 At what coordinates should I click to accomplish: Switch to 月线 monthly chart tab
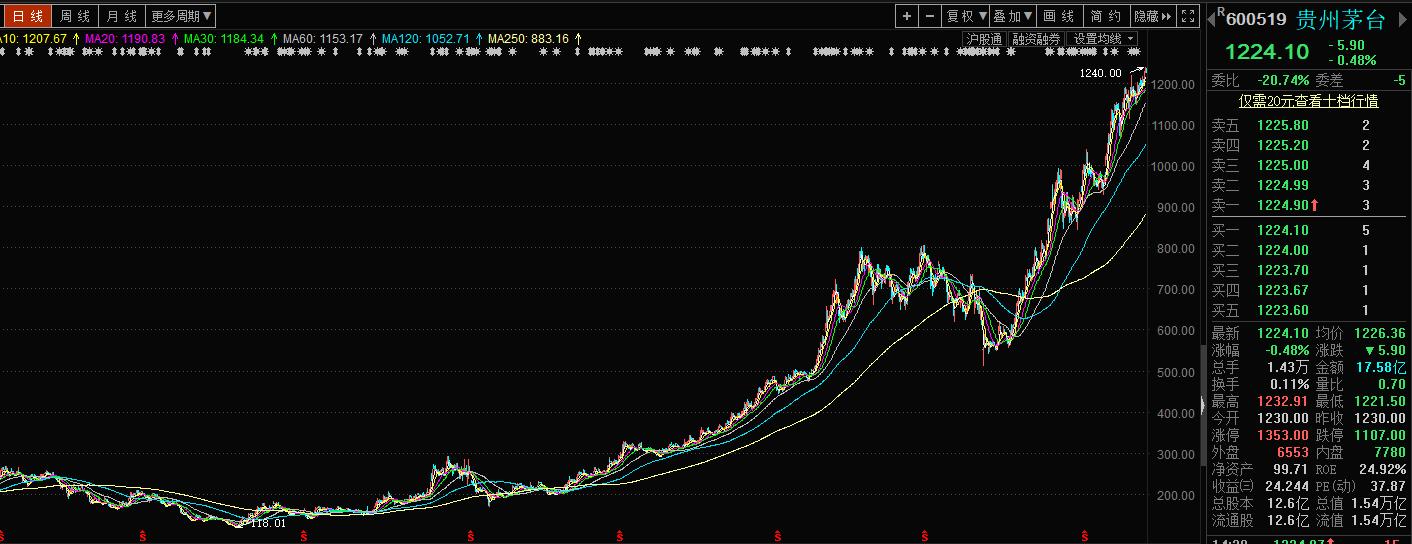tap(122, 16)
